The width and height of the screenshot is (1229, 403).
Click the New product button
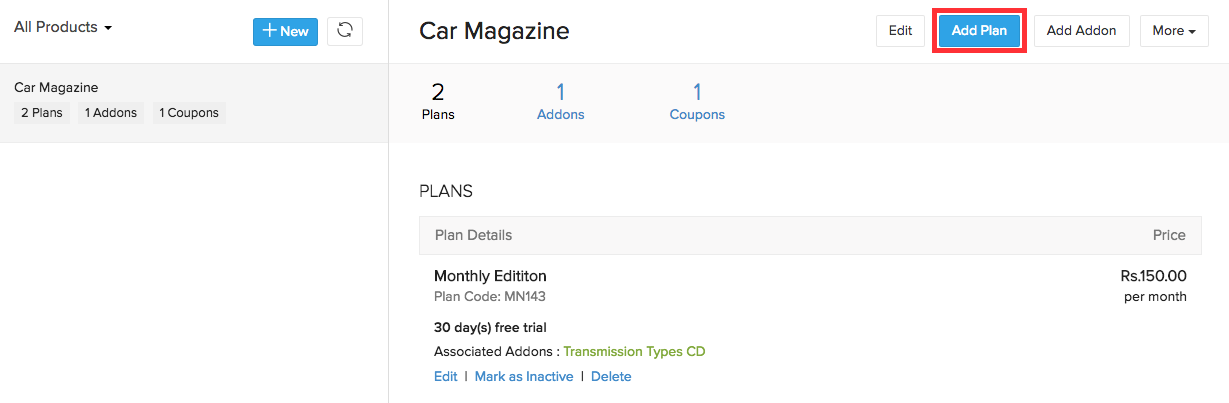[285, 31]
